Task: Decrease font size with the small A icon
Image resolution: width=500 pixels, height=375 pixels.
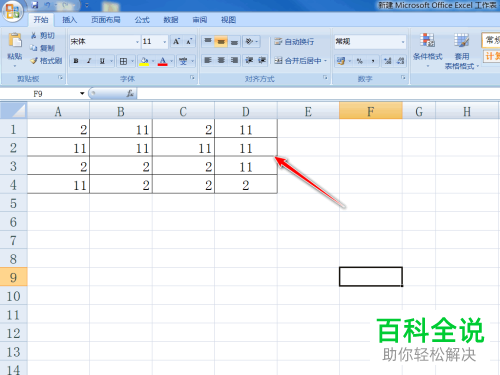Action: (189, 41)
